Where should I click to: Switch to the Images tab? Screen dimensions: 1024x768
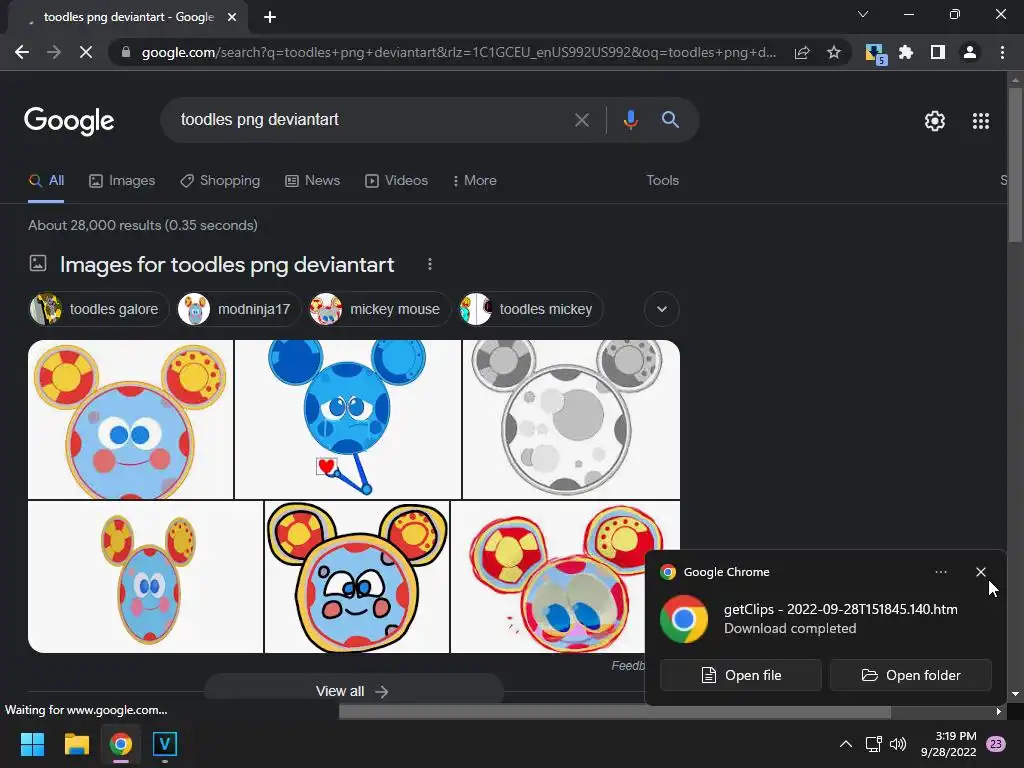[122, 181]
